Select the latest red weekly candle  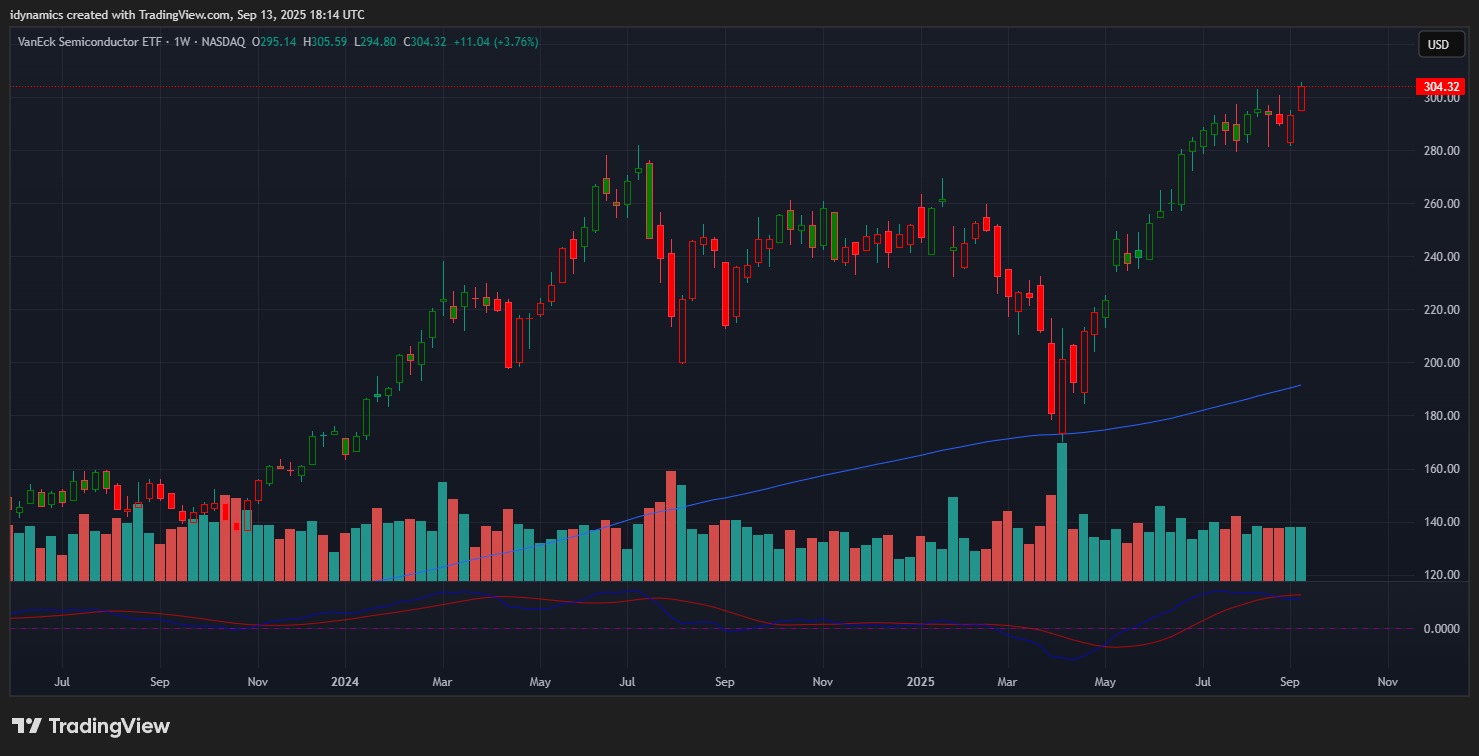pos(1301,98)
